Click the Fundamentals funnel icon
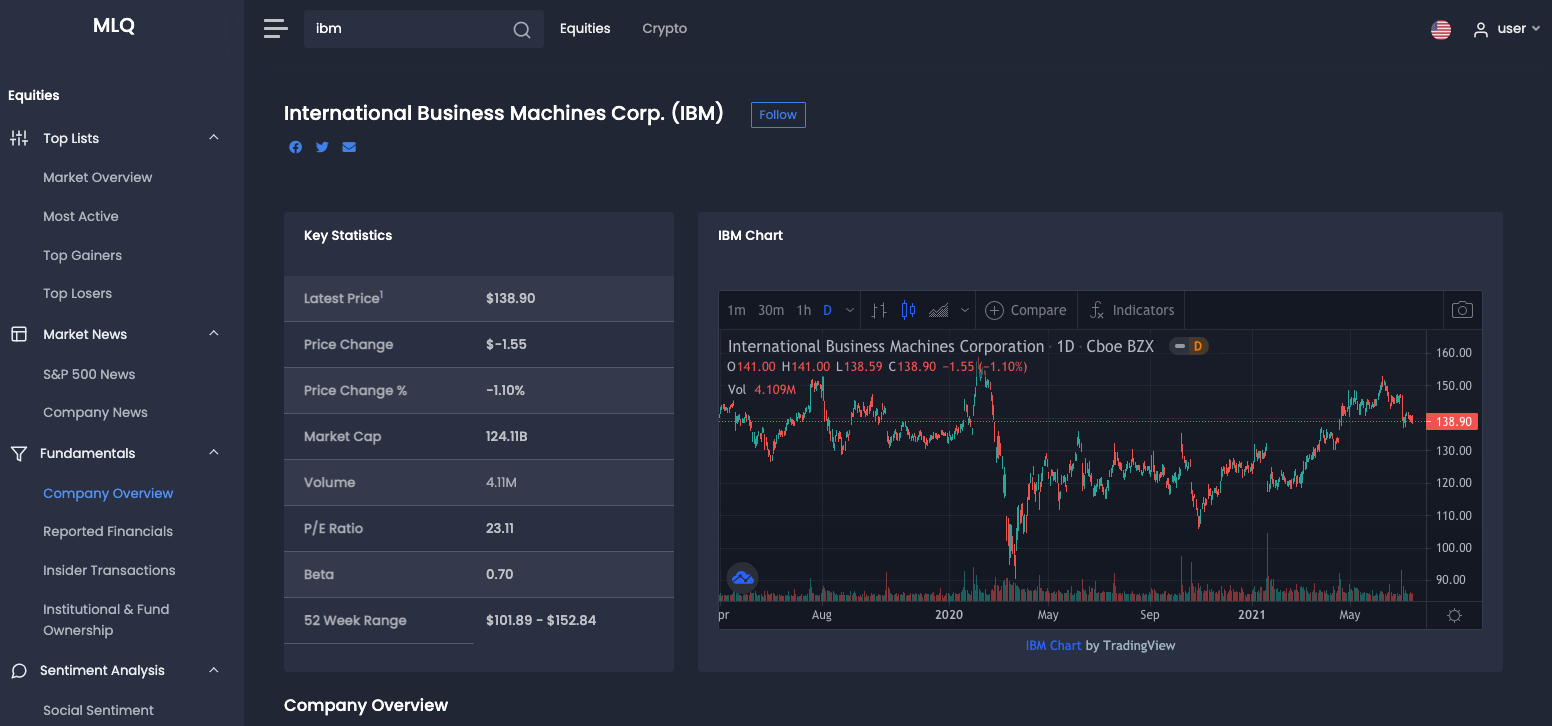Screen dimensions: 1552x726 pos(19,453)
